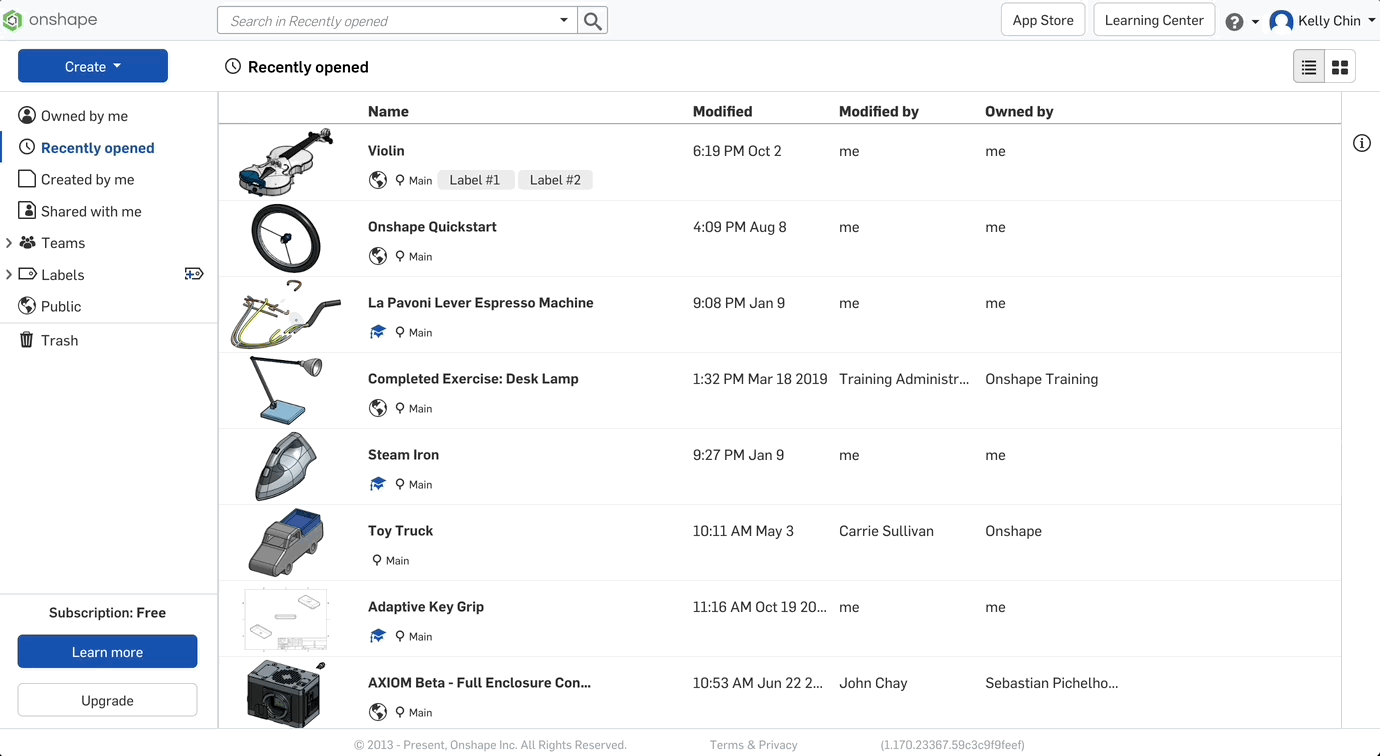Click the globe icon under Desk Lamp
The height and width of the screenshot is (756, 1380).
tap(378, 408)
